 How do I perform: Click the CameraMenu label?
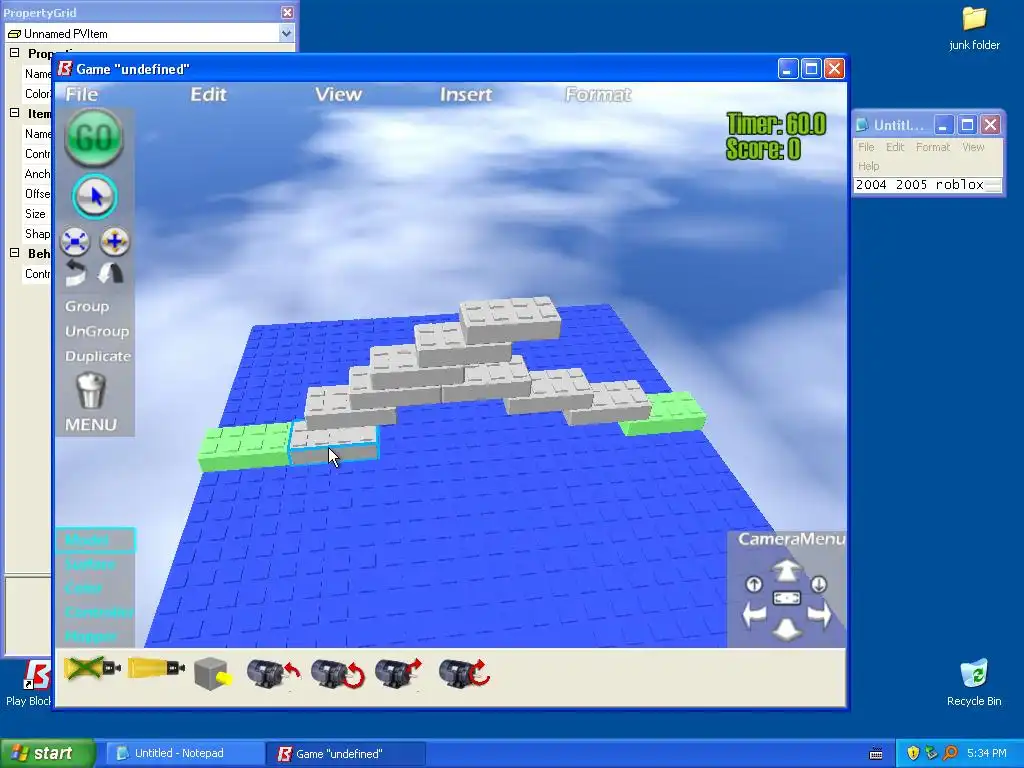[x=792, y=539]
